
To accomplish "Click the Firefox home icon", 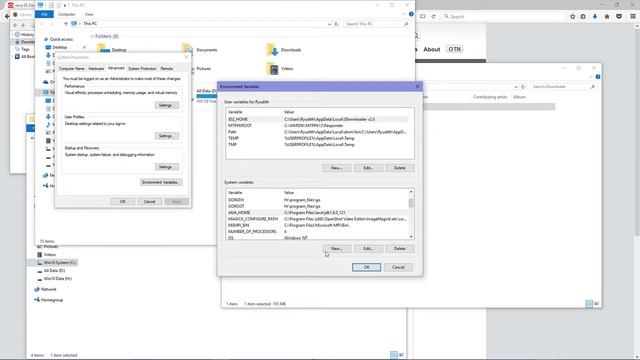I will coord(607,16).
